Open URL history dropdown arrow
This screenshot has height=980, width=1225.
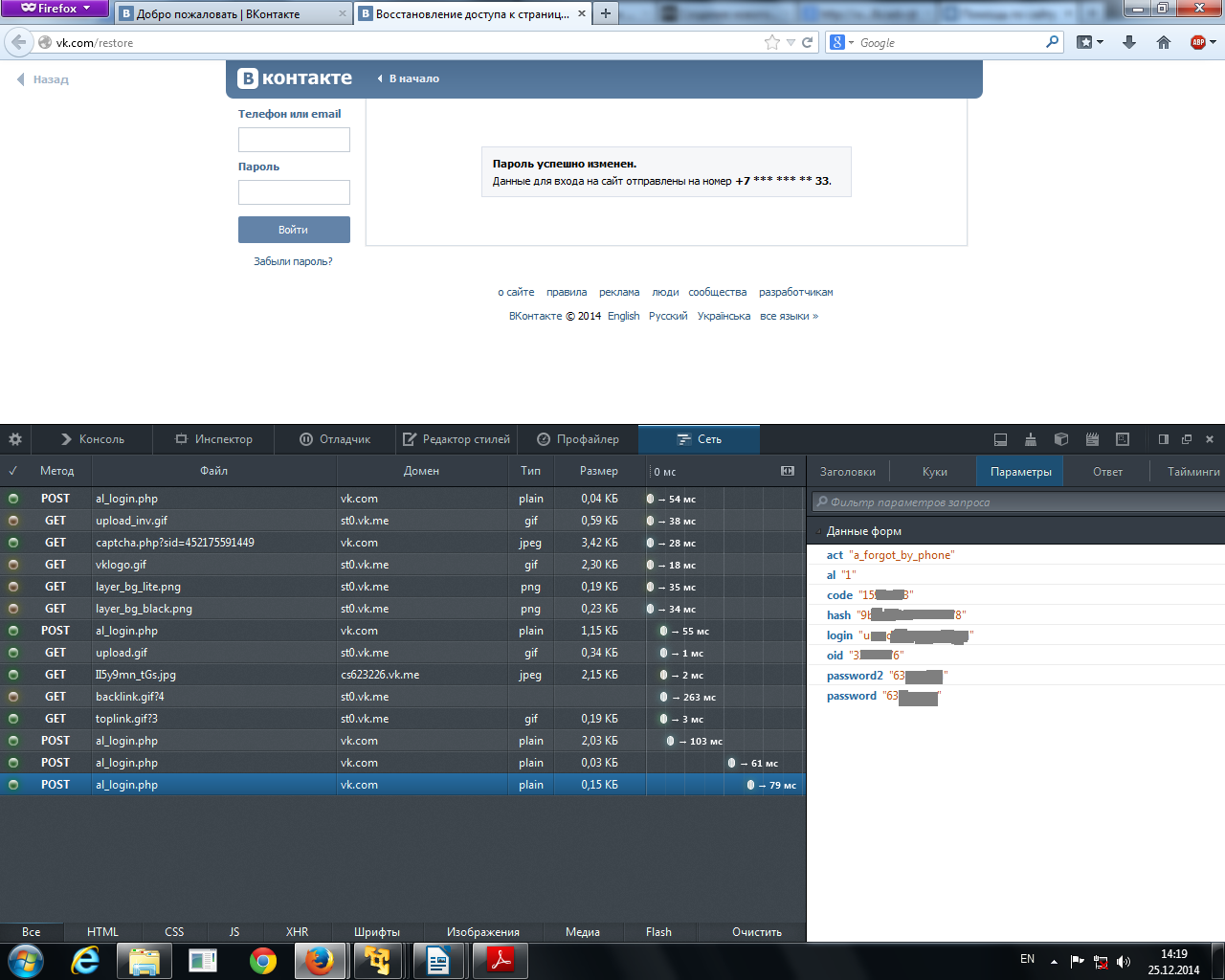tap(791, 42)
